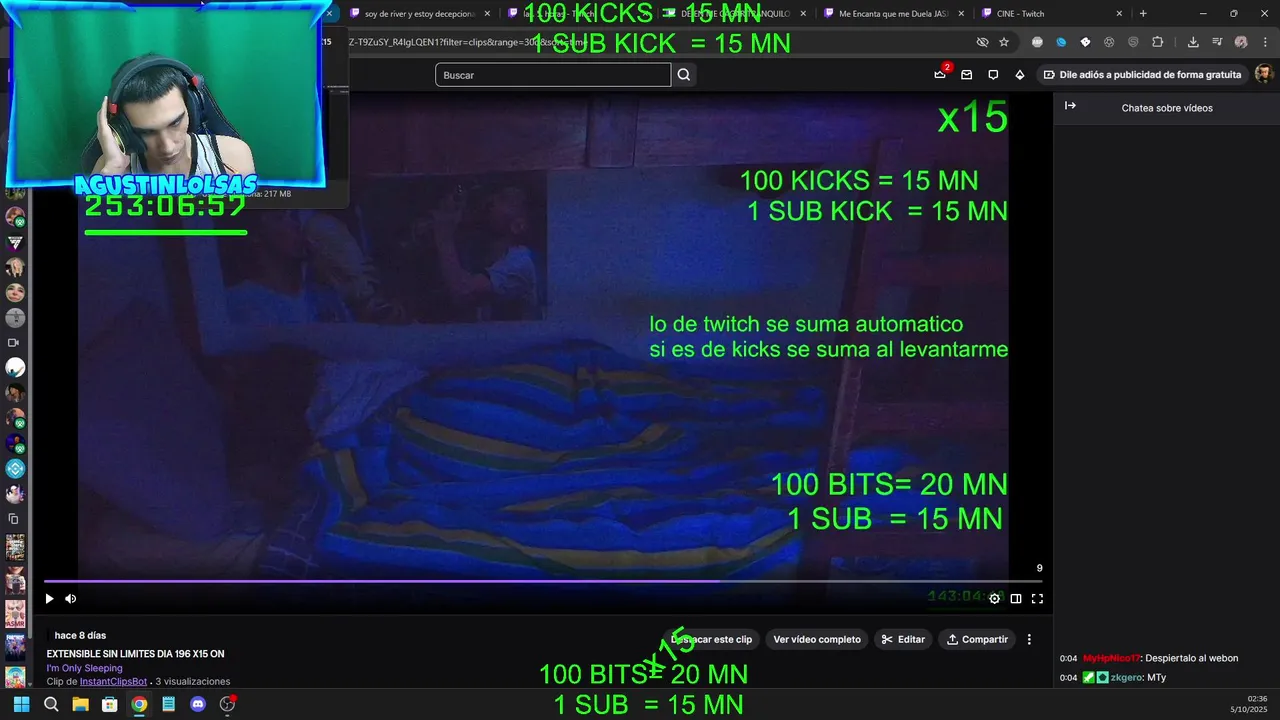Open Windows taskbar search
The image size is (1280, 720).
tap(51, 704)
